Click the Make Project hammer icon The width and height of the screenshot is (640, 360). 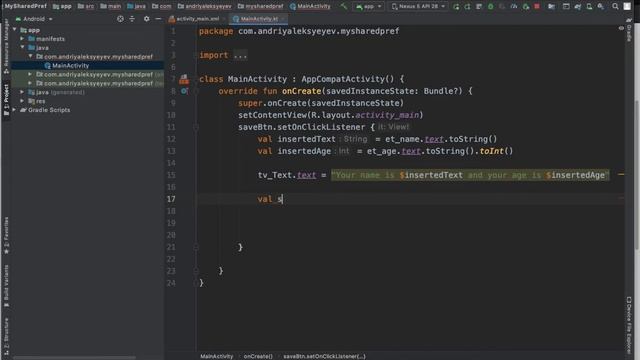coord(344,6)
